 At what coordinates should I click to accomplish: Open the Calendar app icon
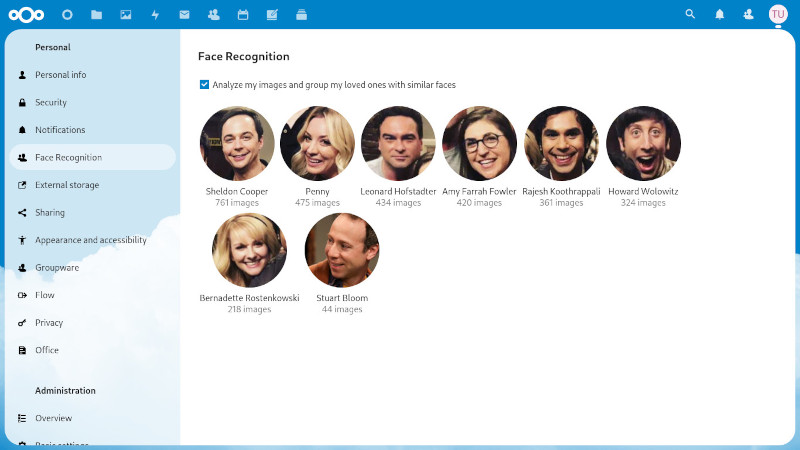click(243, 15)
